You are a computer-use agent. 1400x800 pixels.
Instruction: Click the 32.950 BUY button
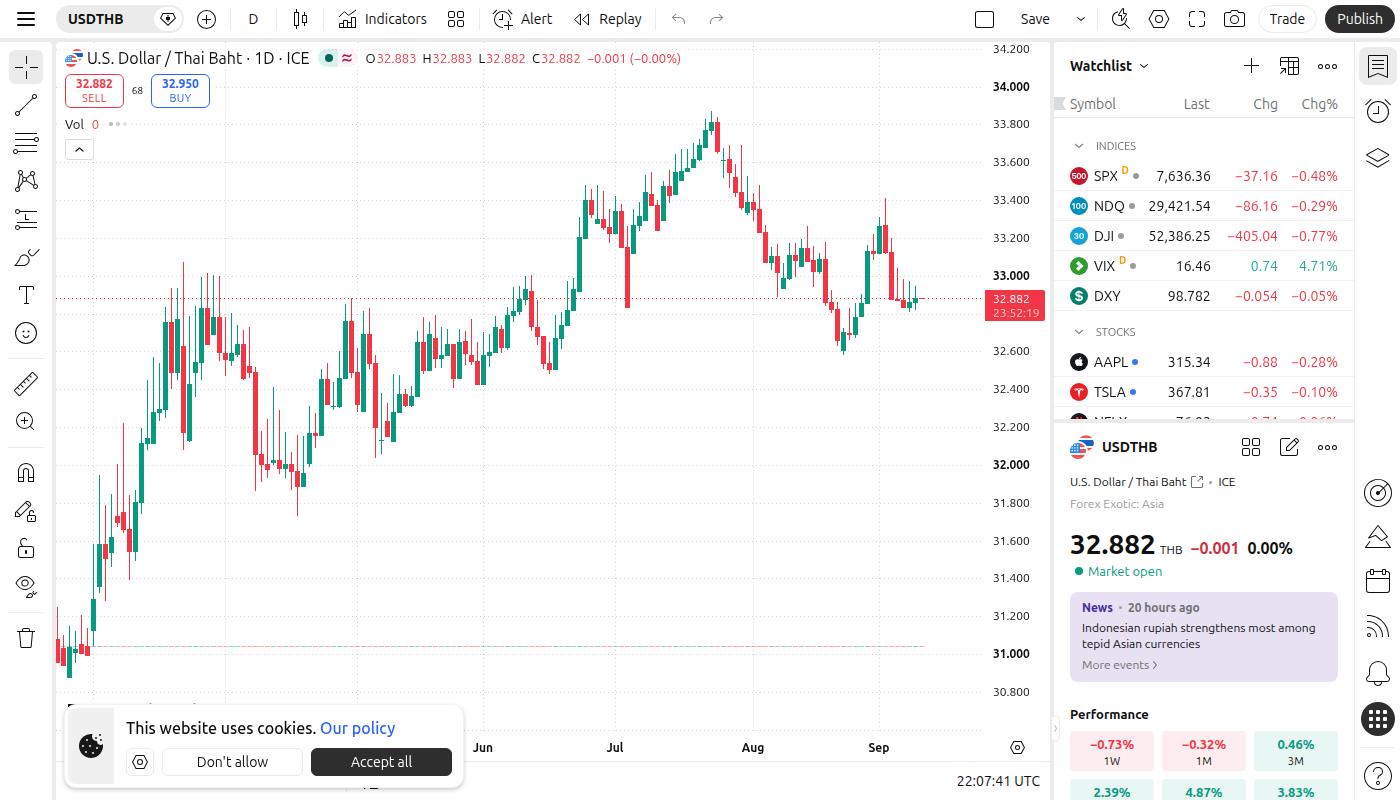(180, 91)
